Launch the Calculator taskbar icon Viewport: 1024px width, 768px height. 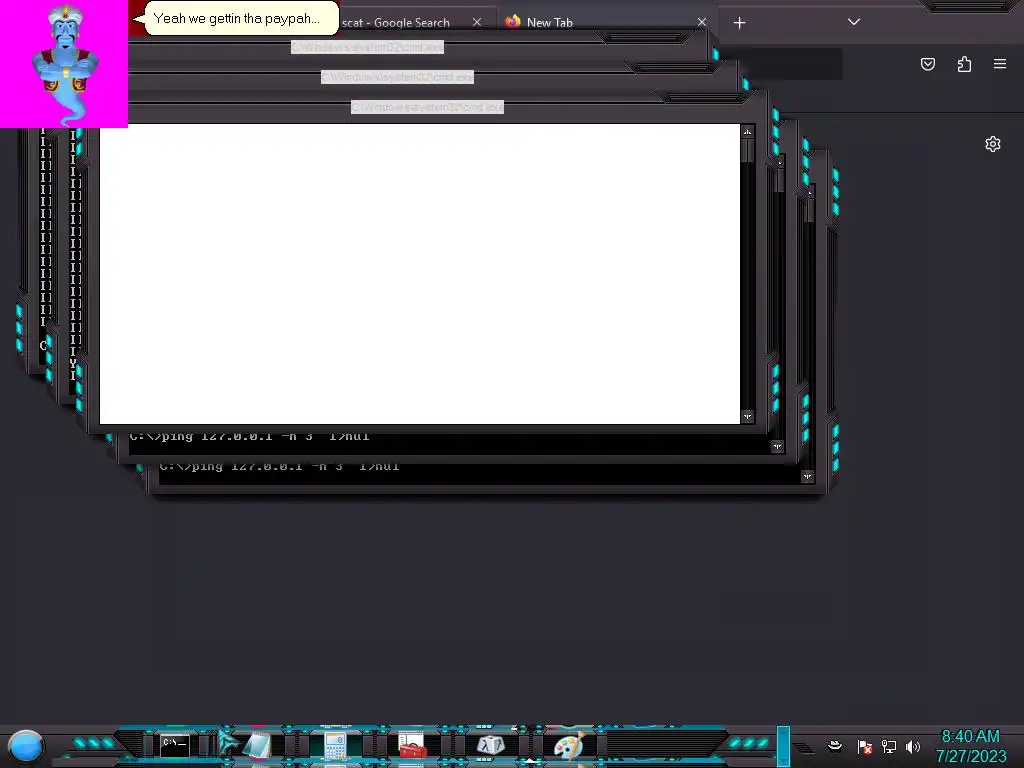coord(334,746)
